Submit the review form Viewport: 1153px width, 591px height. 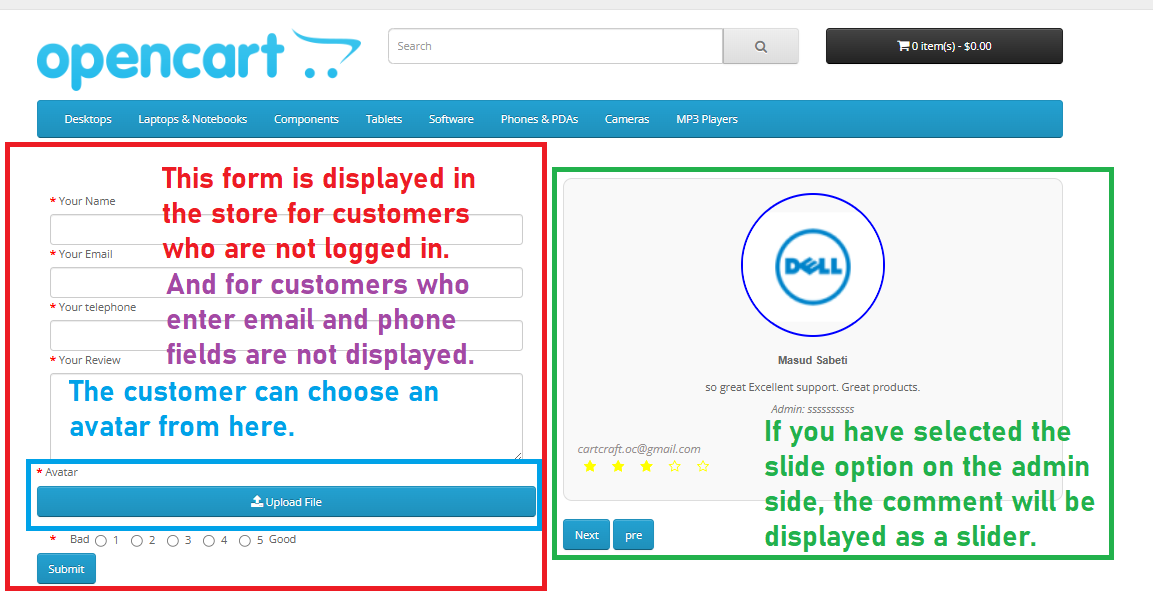coord(66,569)
